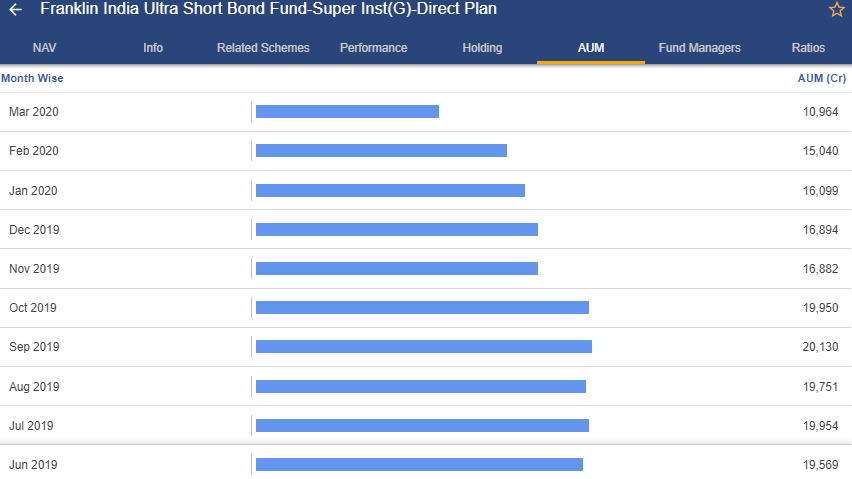
Task: Open the Related Schemes tab
Action: (263, 48)
